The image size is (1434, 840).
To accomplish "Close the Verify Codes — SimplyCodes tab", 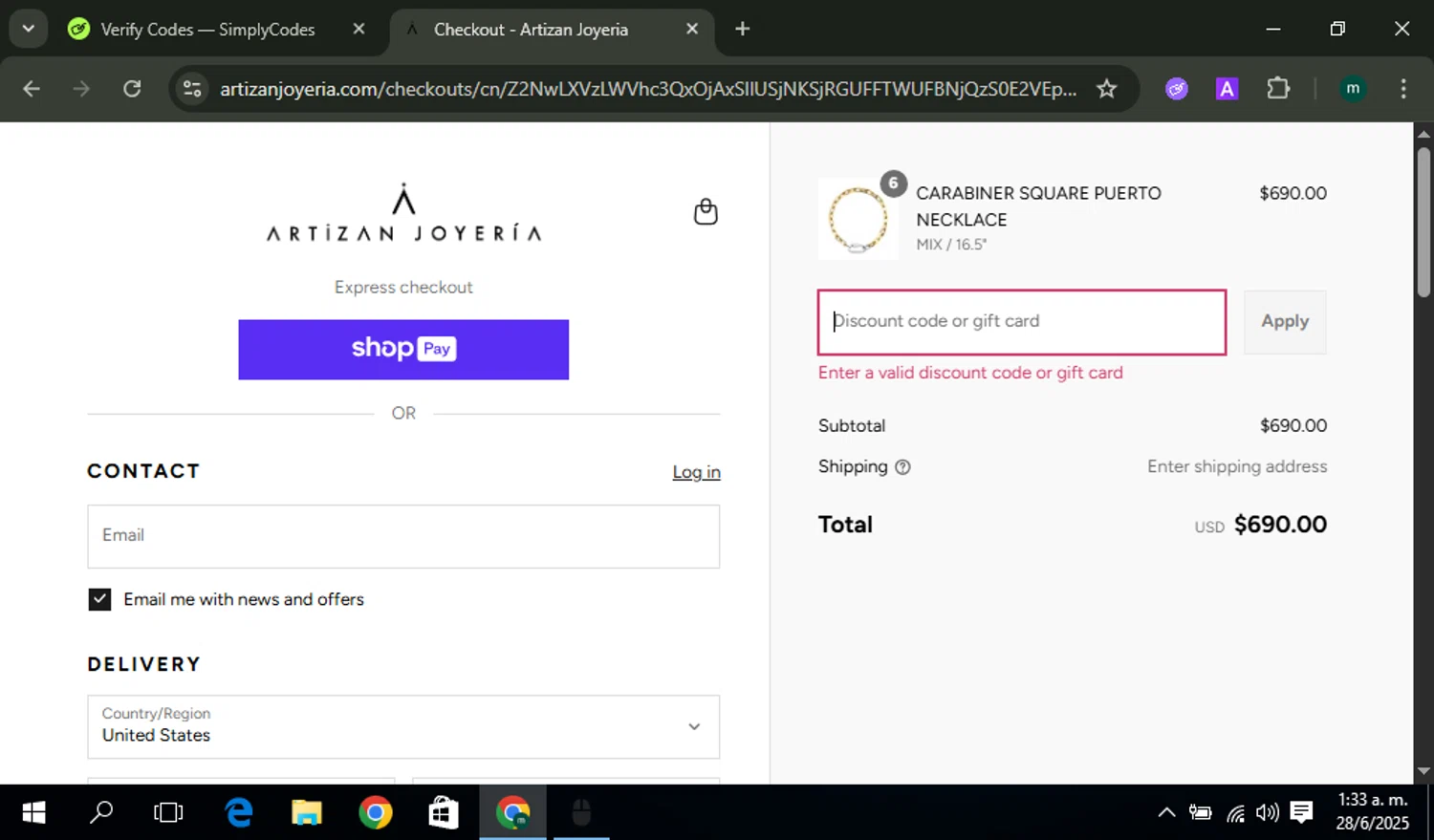I will (358, 29).
